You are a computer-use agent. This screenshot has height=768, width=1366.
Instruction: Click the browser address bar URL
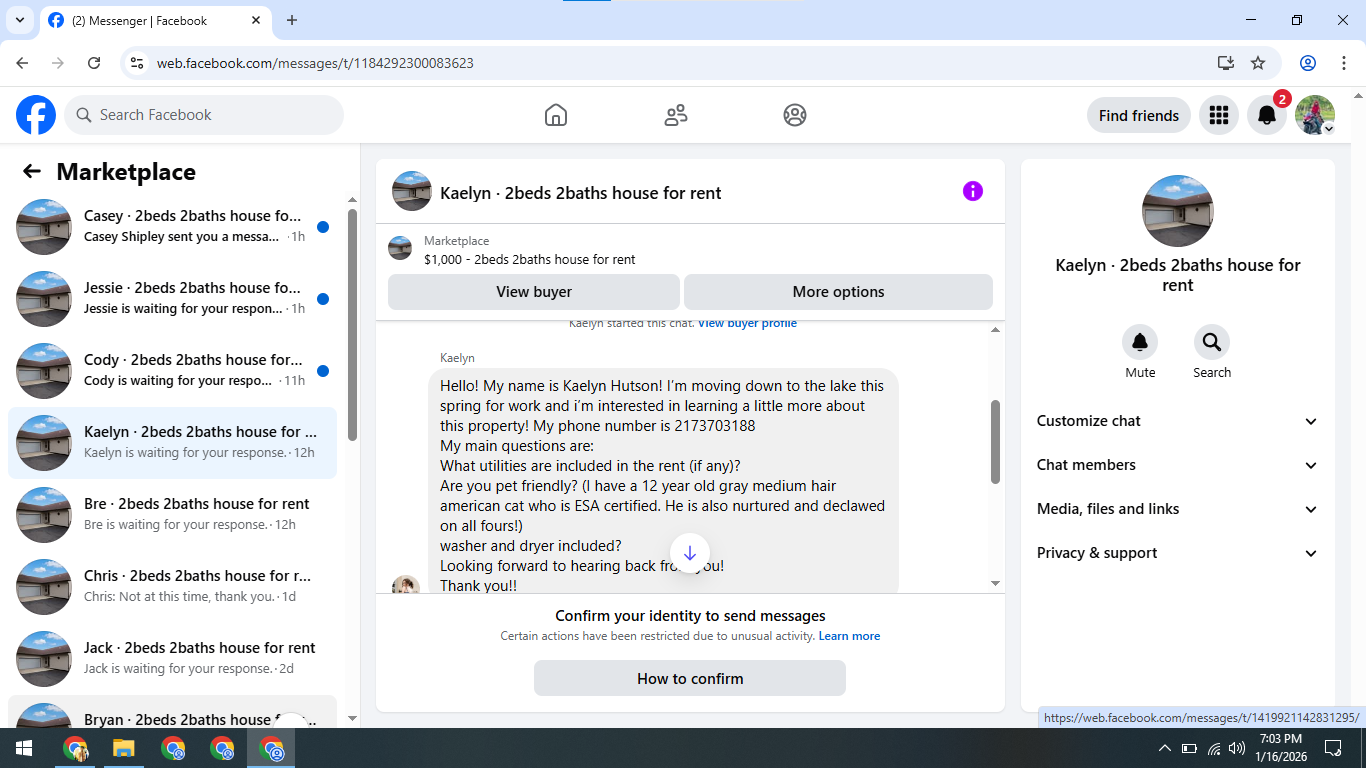point(315,63)
